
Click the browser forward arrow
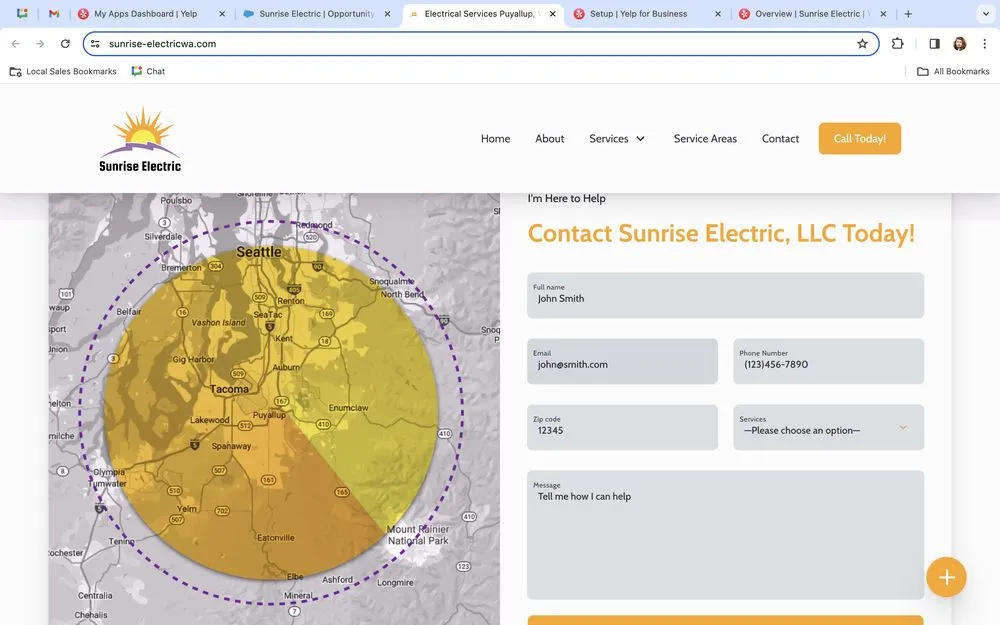(x=39, y=43)
